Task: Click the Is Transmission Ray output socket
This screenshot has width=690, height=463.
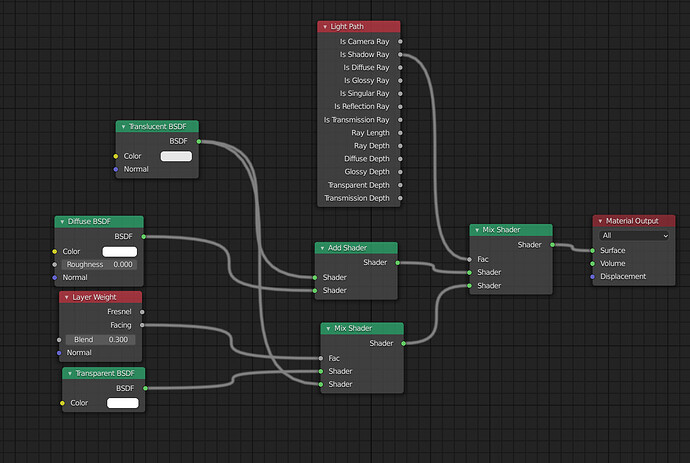Action: pos(400,120)
